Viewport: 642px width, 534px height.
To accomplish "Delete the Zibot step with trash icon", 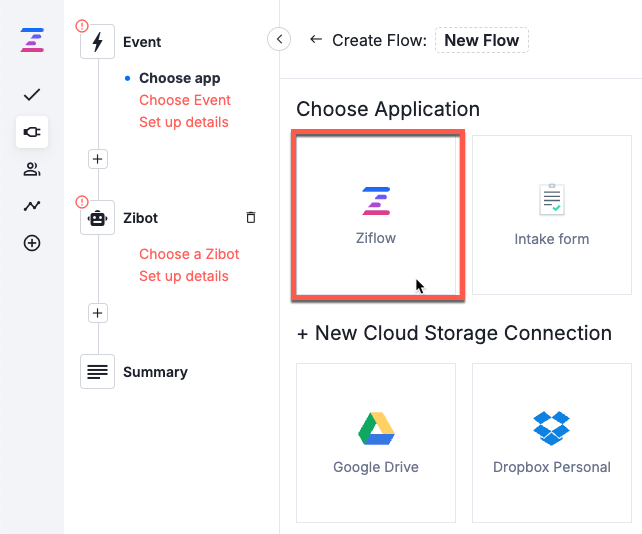I will (x=251, y=217).
